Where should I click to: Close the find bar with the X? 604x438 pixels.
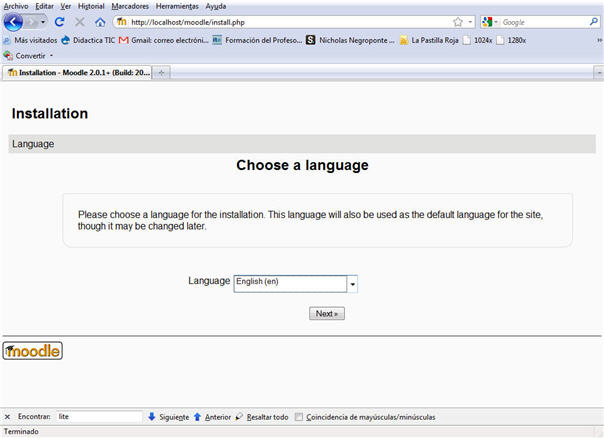click(7, 417)
